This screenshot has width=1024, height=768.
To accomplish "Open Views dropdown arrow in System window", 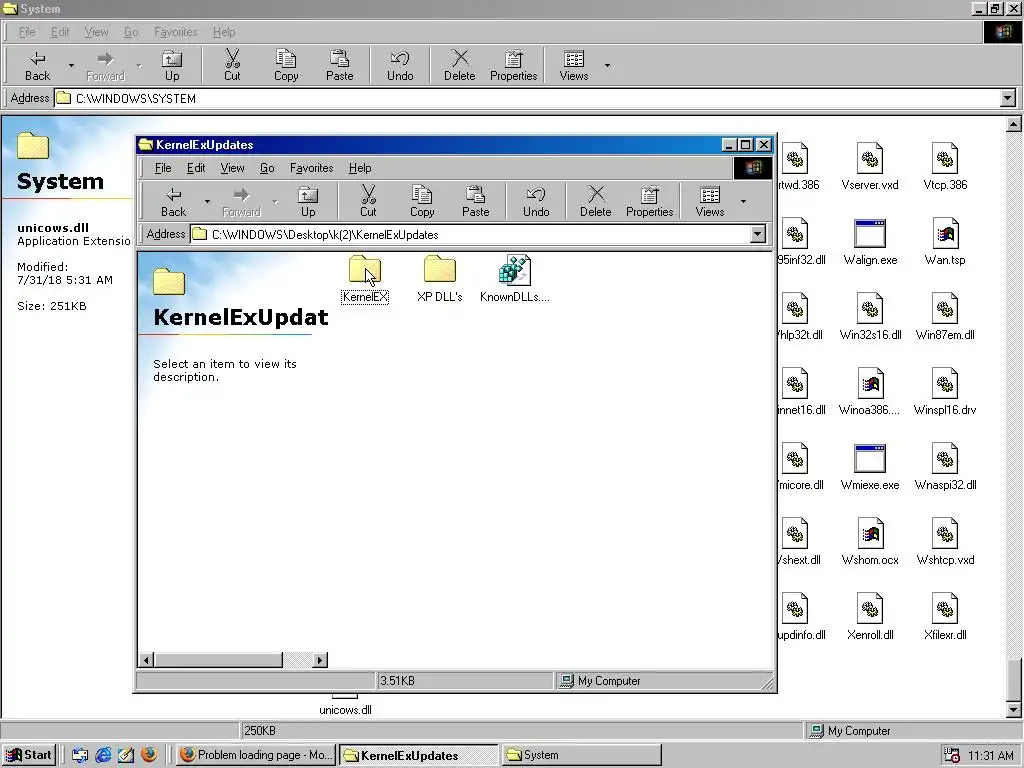I will point(607,66).
